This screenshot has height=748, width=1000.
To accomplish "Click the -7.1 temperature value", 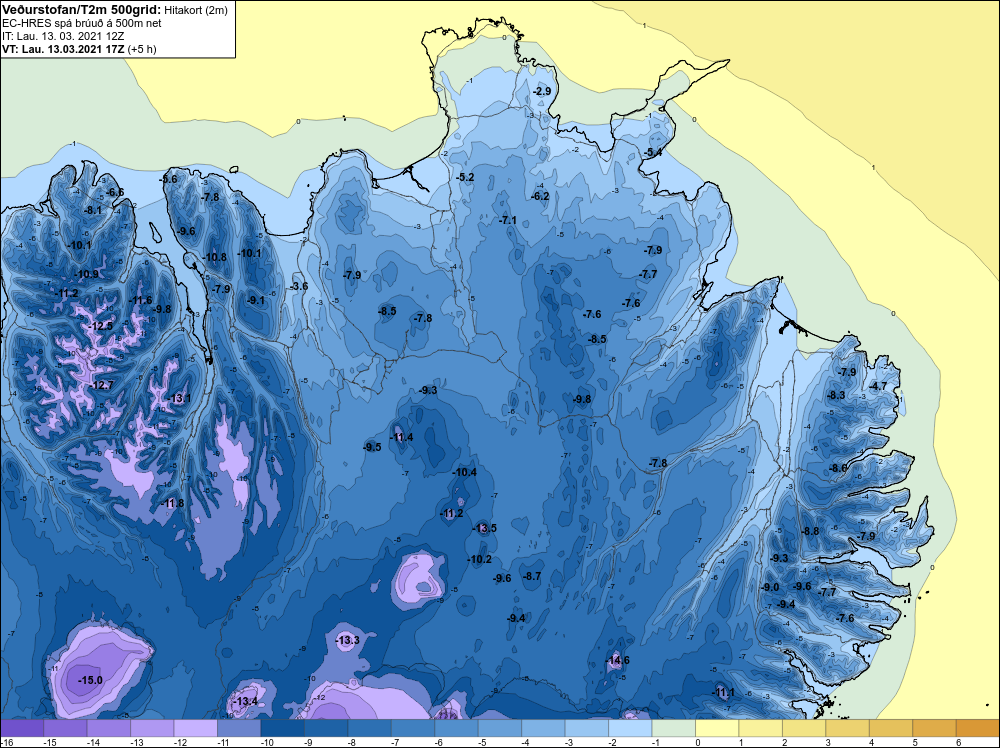I will 508,220.
